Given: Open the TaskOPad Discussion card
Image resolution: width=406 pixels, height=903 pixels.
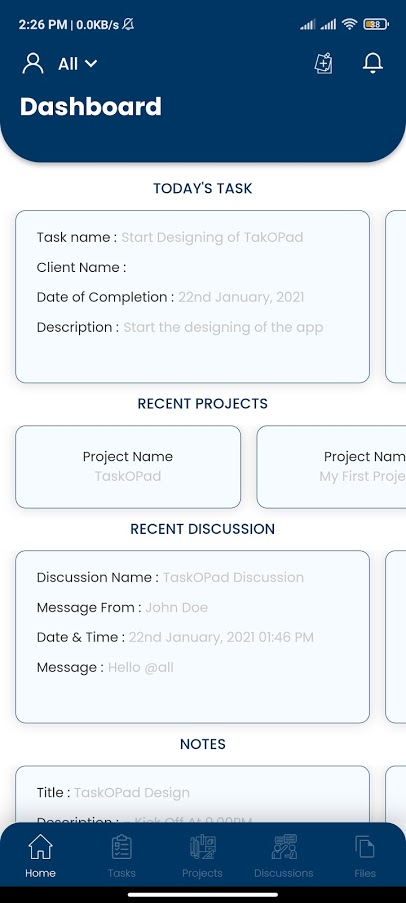Looking at the screenshot, I should [x=192, y=637].
